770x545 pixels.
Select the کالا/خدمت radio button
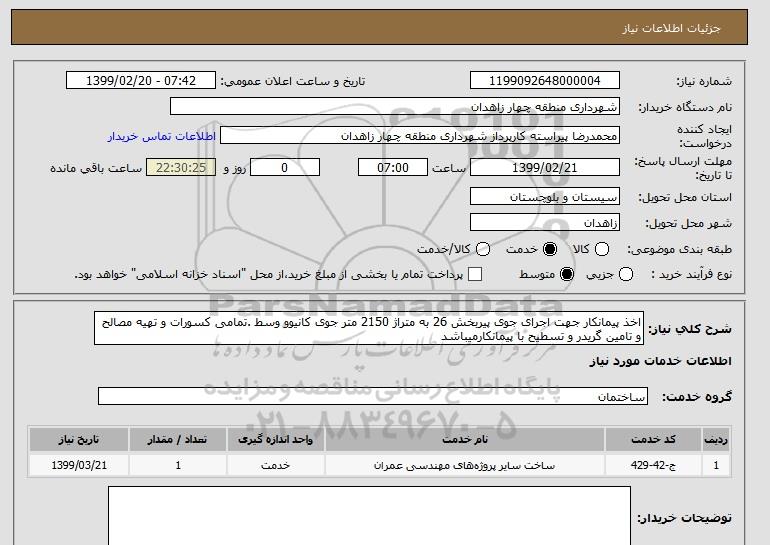(x=483, y=249)
